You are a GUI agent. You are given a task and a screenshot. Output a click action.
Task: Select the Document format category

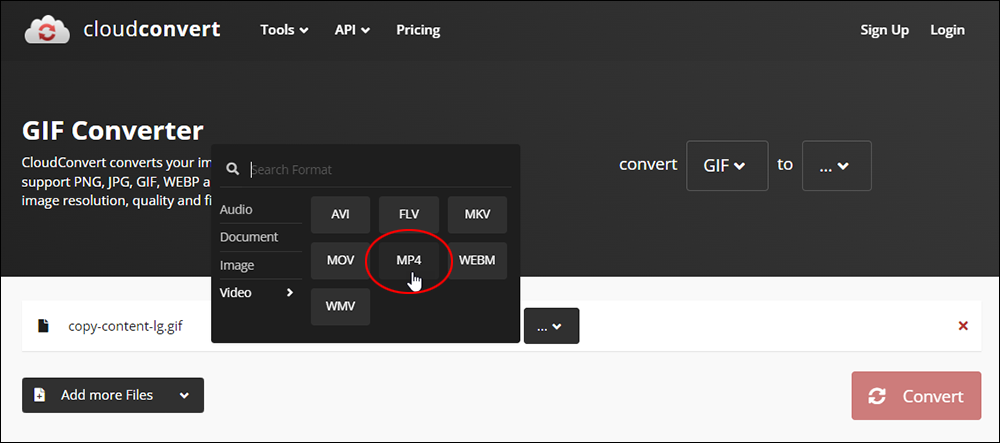[260, 237]
